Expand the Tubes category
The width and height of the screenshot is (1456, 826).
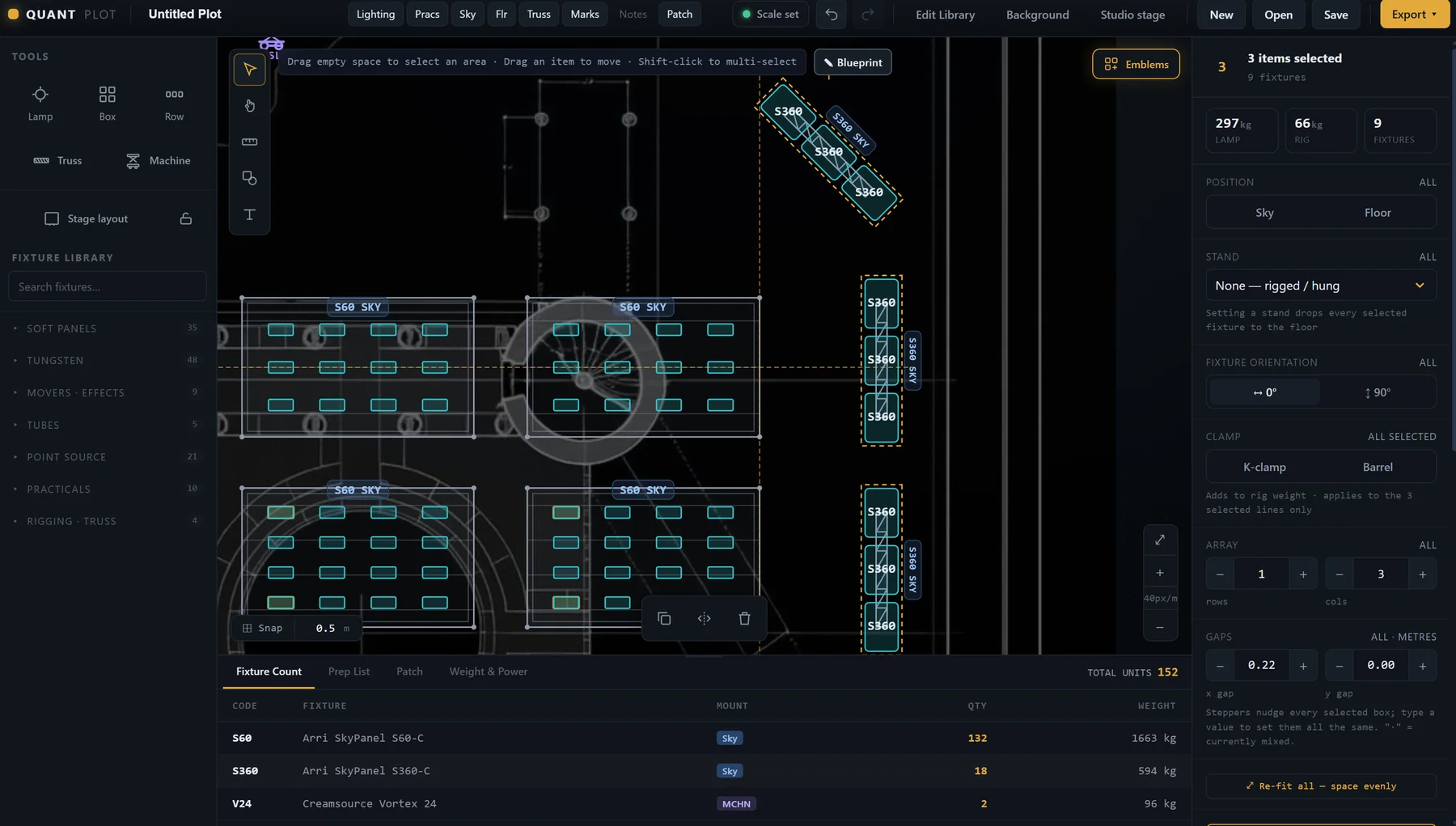[x=108, y=425]
